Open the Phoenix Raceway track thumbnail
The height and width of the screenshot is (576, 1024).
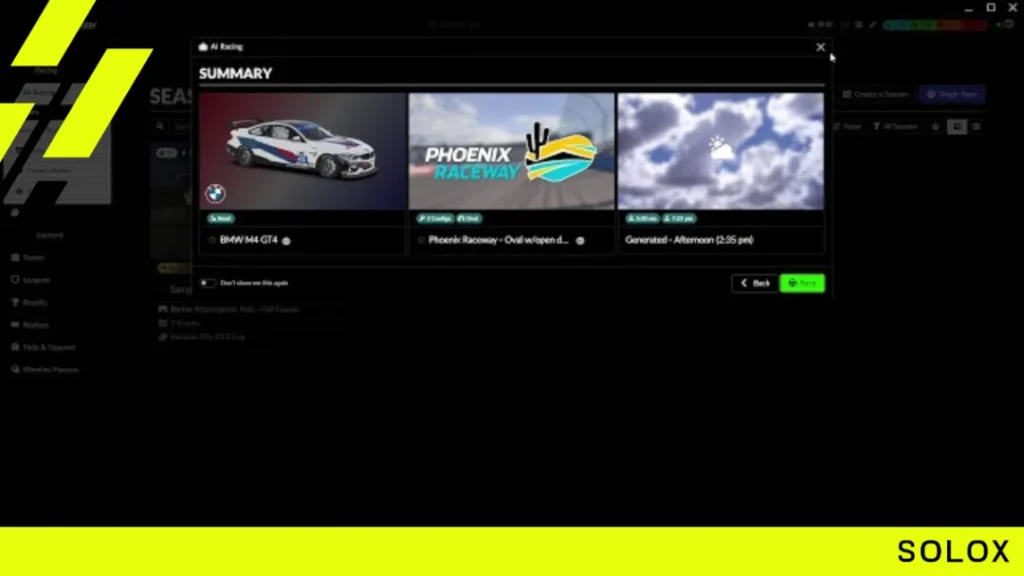click(511, 151)
